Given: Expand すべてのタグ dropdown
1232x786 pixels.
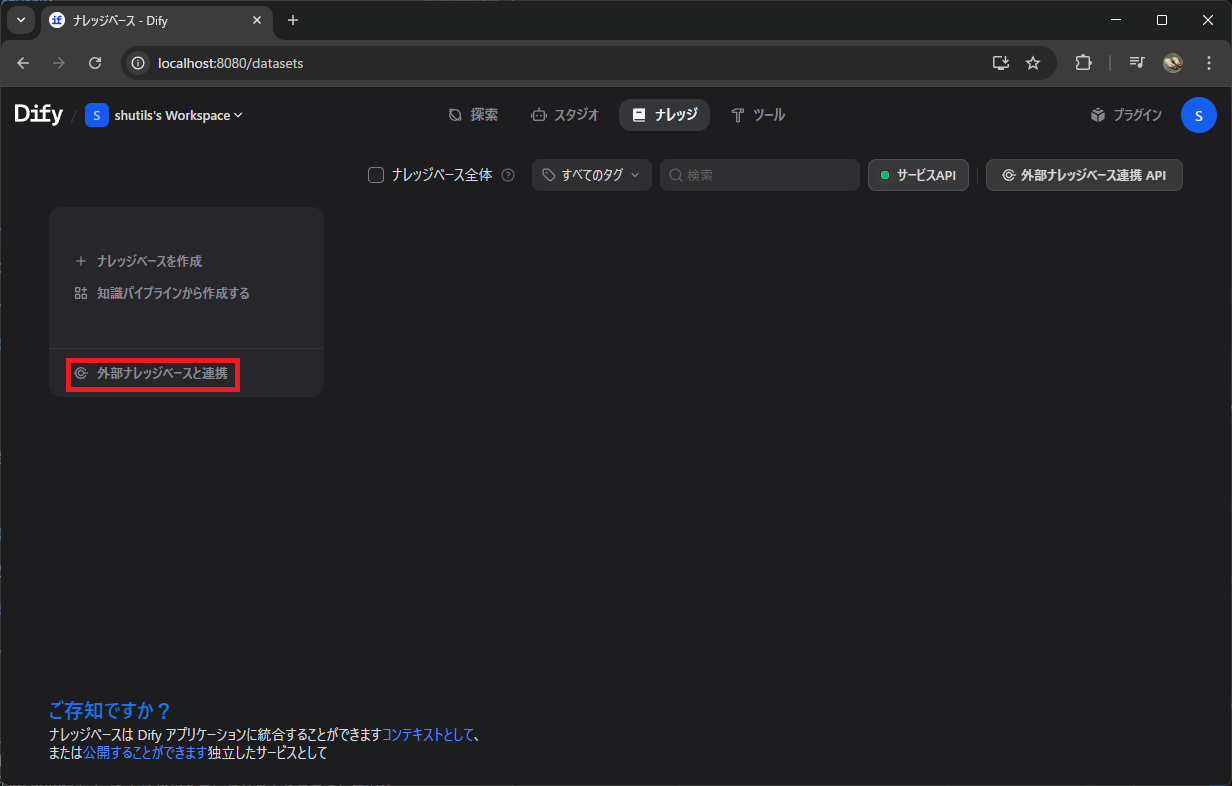Looking at the screenshot, I should (x=591, y=175).
